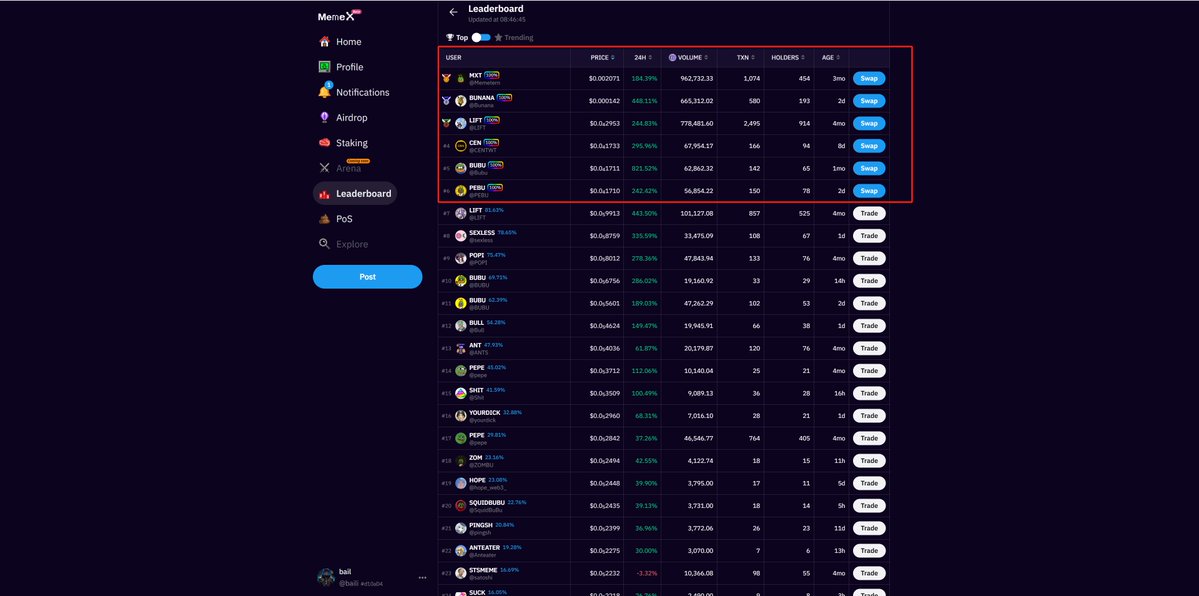Click the MXT token avatar

point(460,78)
